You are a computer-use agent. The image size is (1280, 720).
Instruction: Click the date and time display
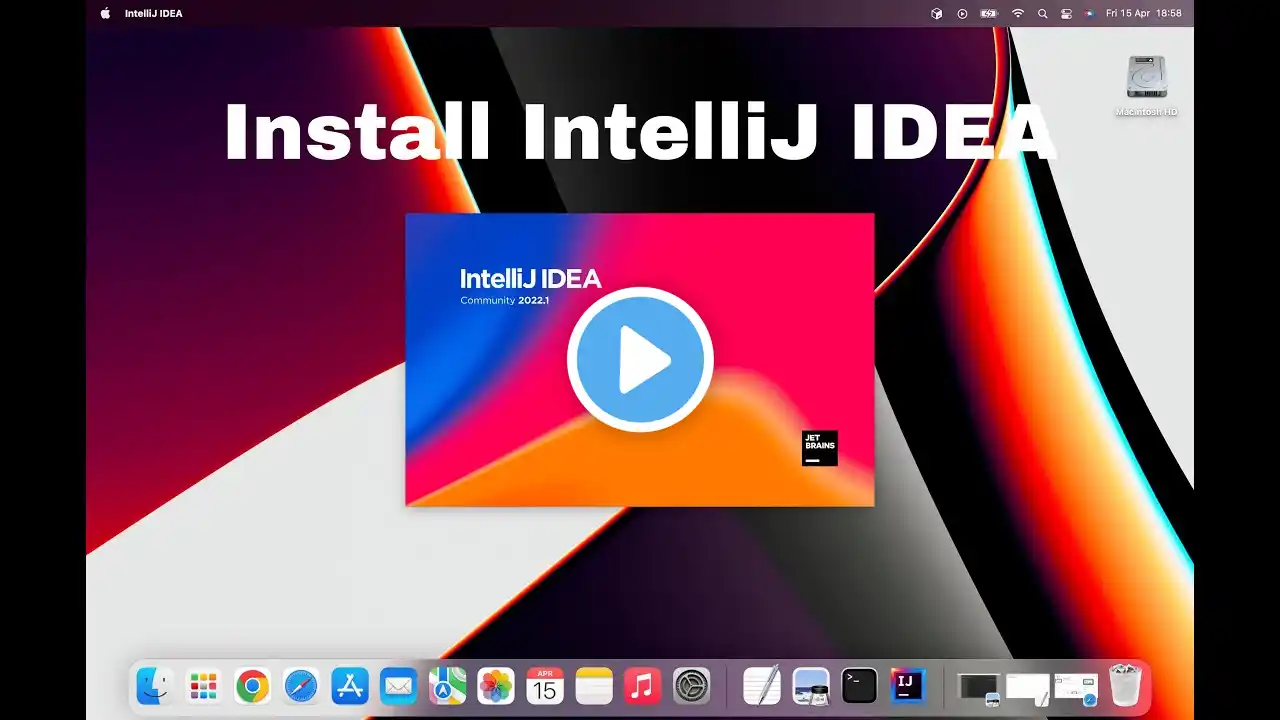point(1143,14)
